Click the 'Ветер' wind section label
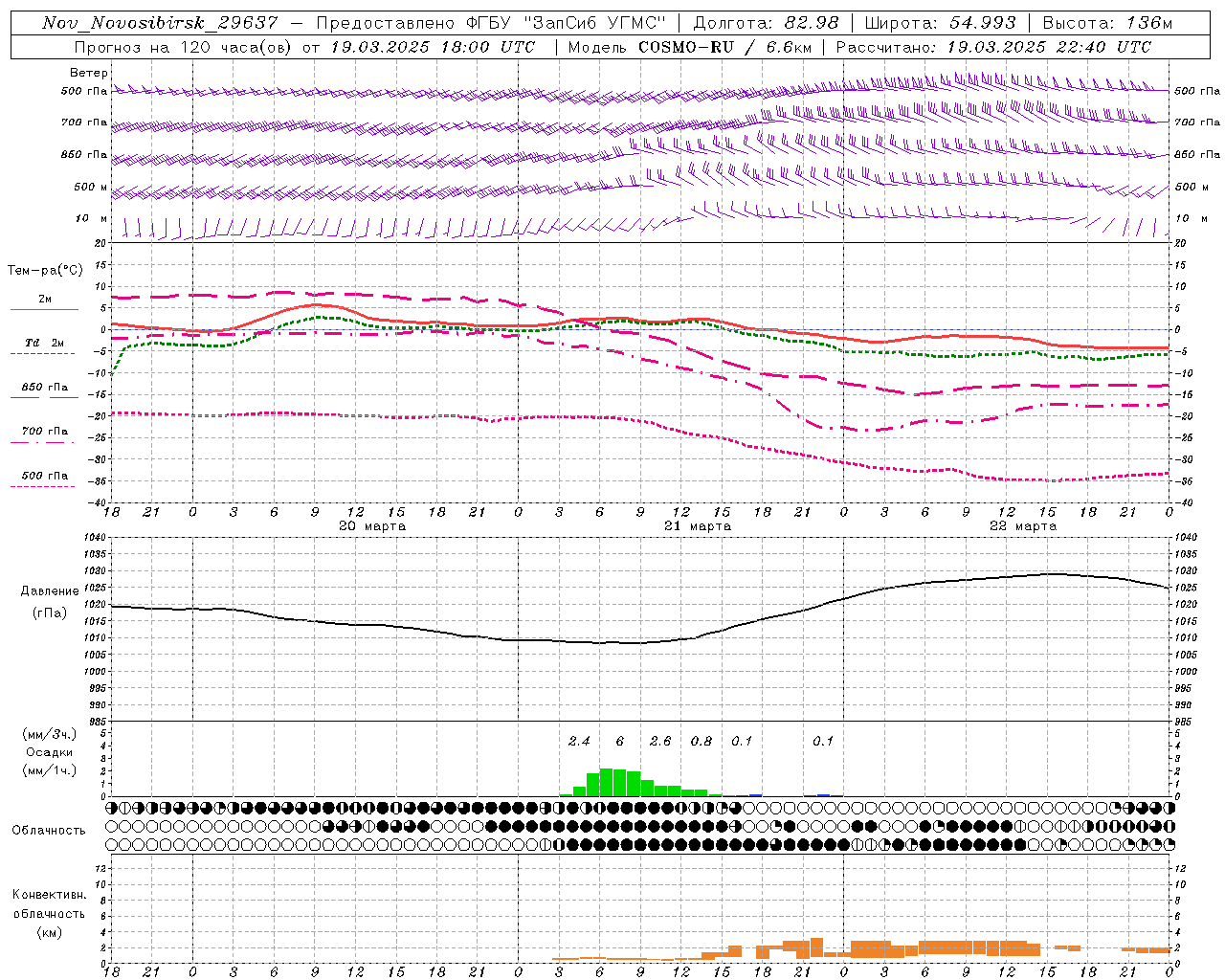Screen dimensions: 1225x980 coord(89,73)
